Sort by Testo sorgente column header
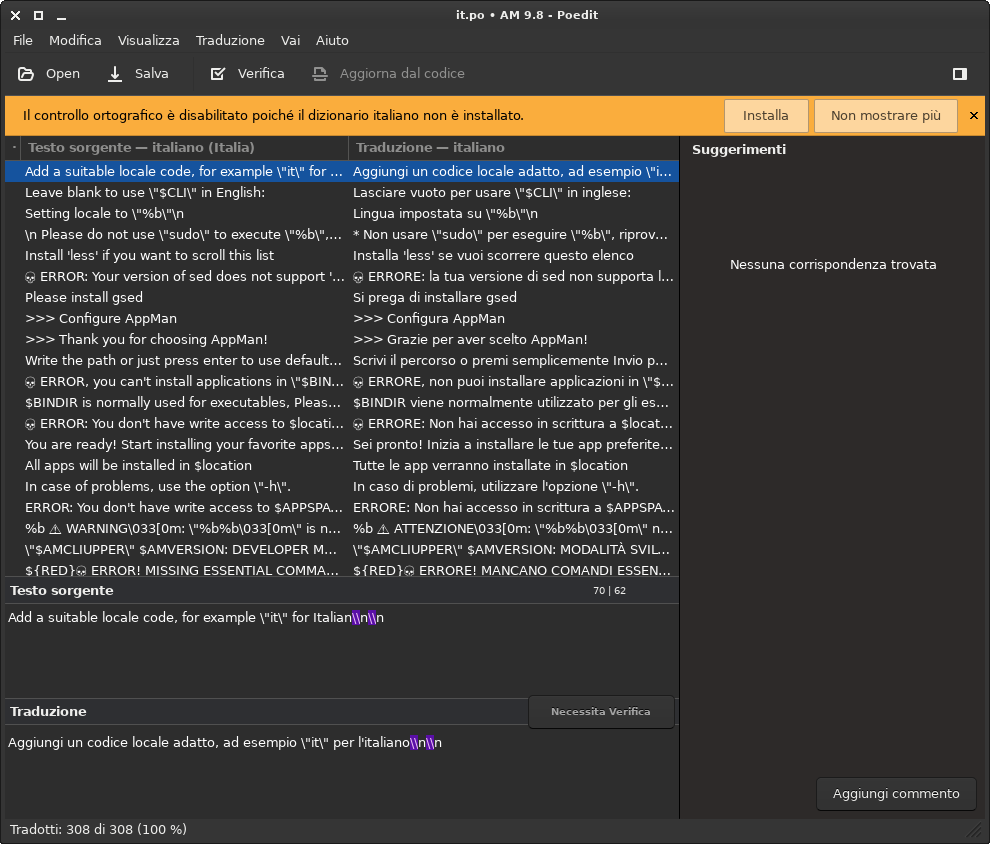 tap(184, 148)
